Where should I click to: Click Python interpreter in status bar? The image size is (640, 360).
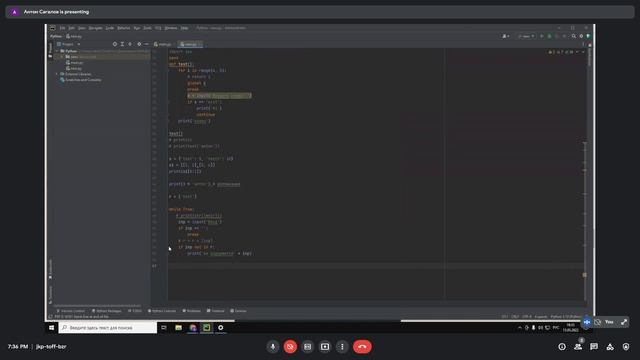(x=566, y=317)
